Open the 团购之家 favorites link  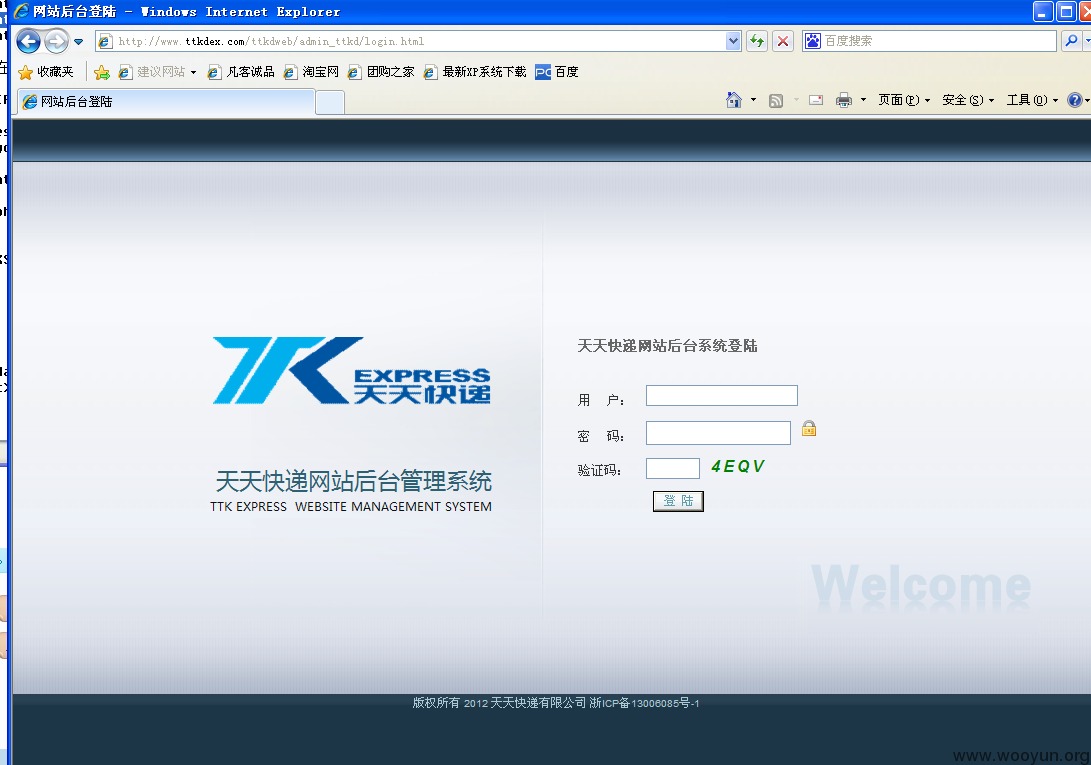tap(381, 72)
